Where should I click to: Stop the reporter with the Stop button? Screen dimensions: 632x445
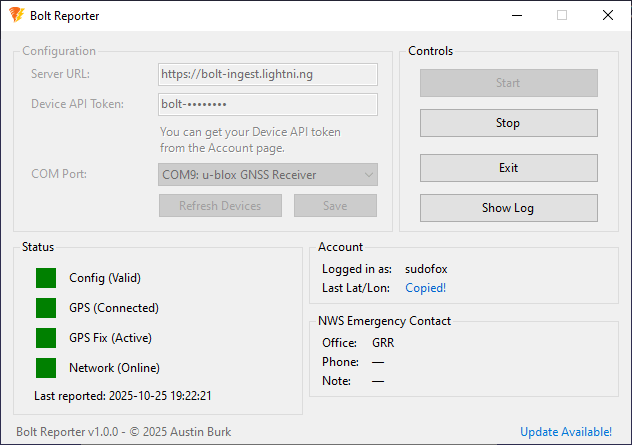pyautogui.click(x=509, y=123)
